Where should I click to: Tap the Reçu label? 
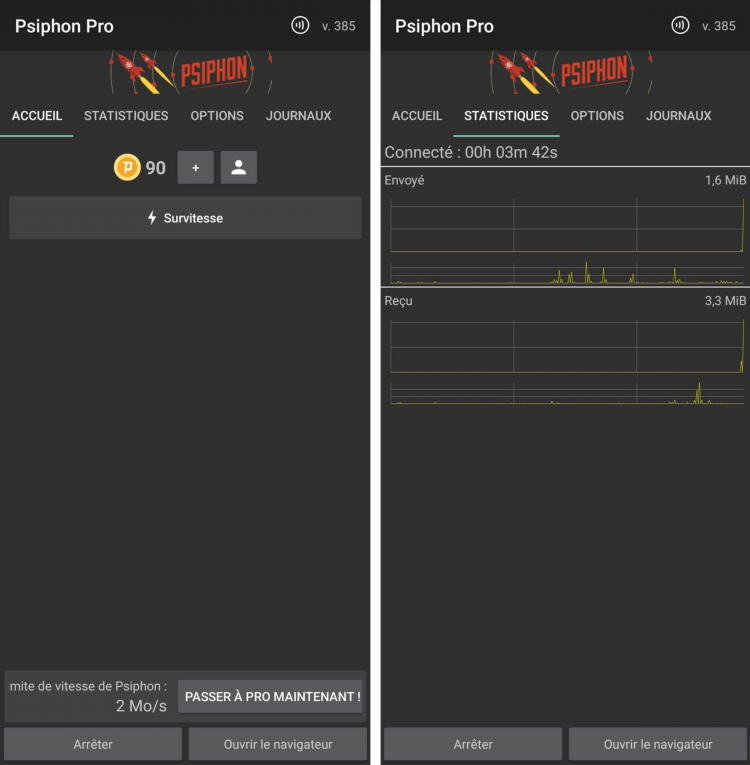coord(398,301)
